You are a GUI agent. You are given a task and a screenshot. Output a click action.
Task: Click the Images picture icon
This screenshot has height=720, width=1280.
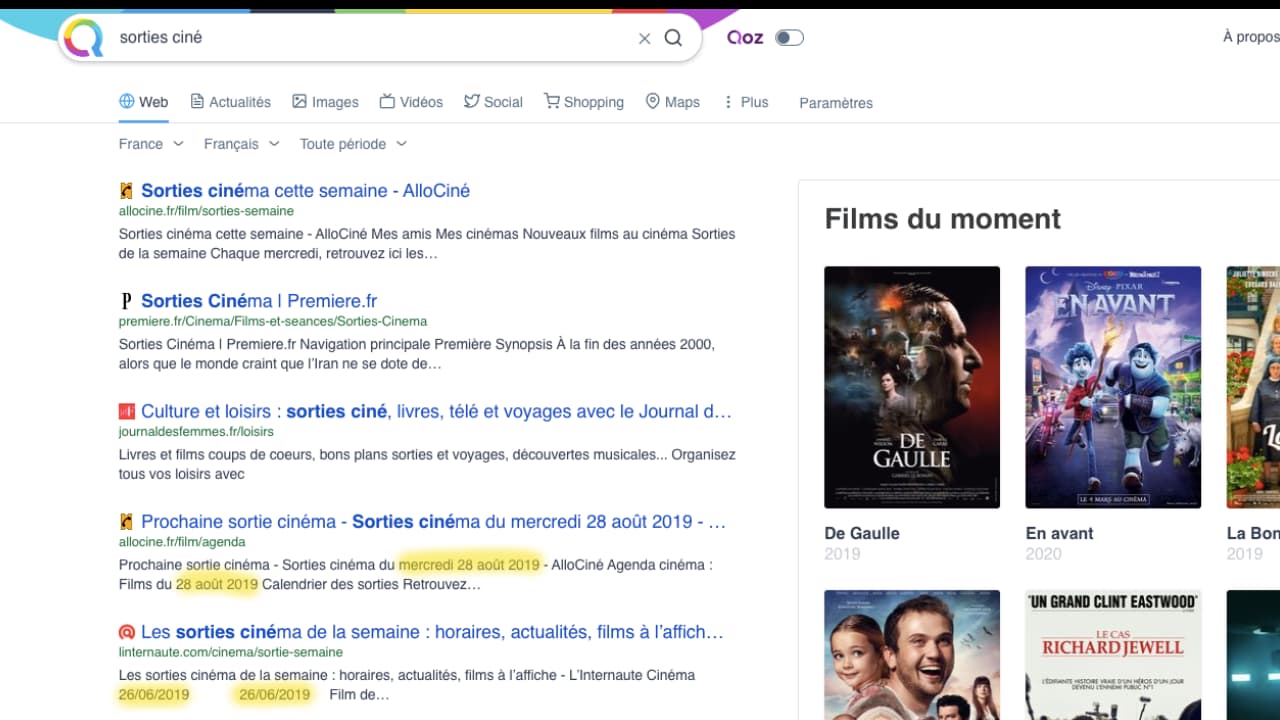[299, 101]
